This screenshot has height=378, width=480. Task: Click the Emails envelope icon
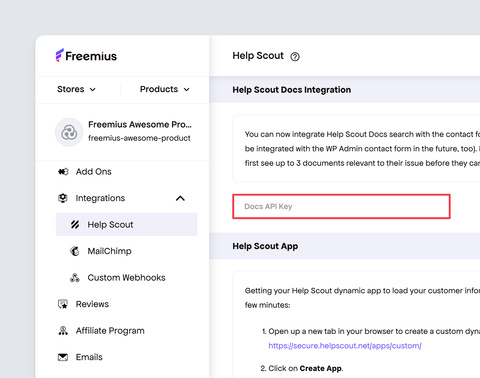pos(63,357)
